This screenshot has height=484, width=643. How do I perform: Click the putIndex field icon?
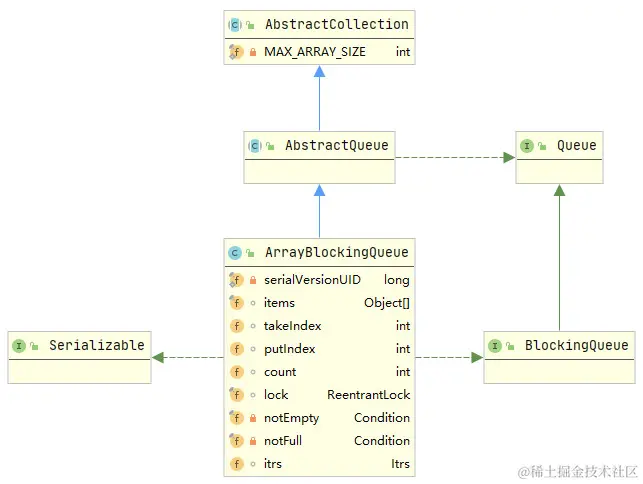(237, 349)
